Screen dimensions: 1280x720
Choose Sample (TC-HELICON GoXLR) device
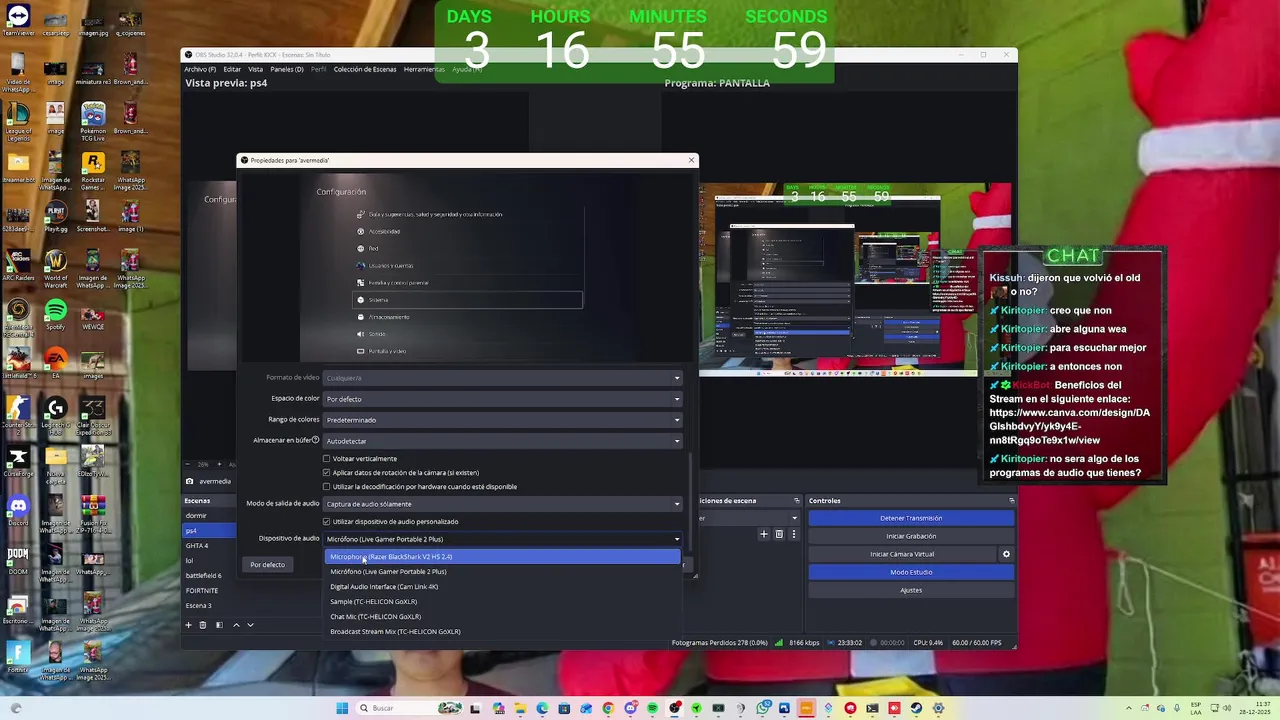pos(503,601)
